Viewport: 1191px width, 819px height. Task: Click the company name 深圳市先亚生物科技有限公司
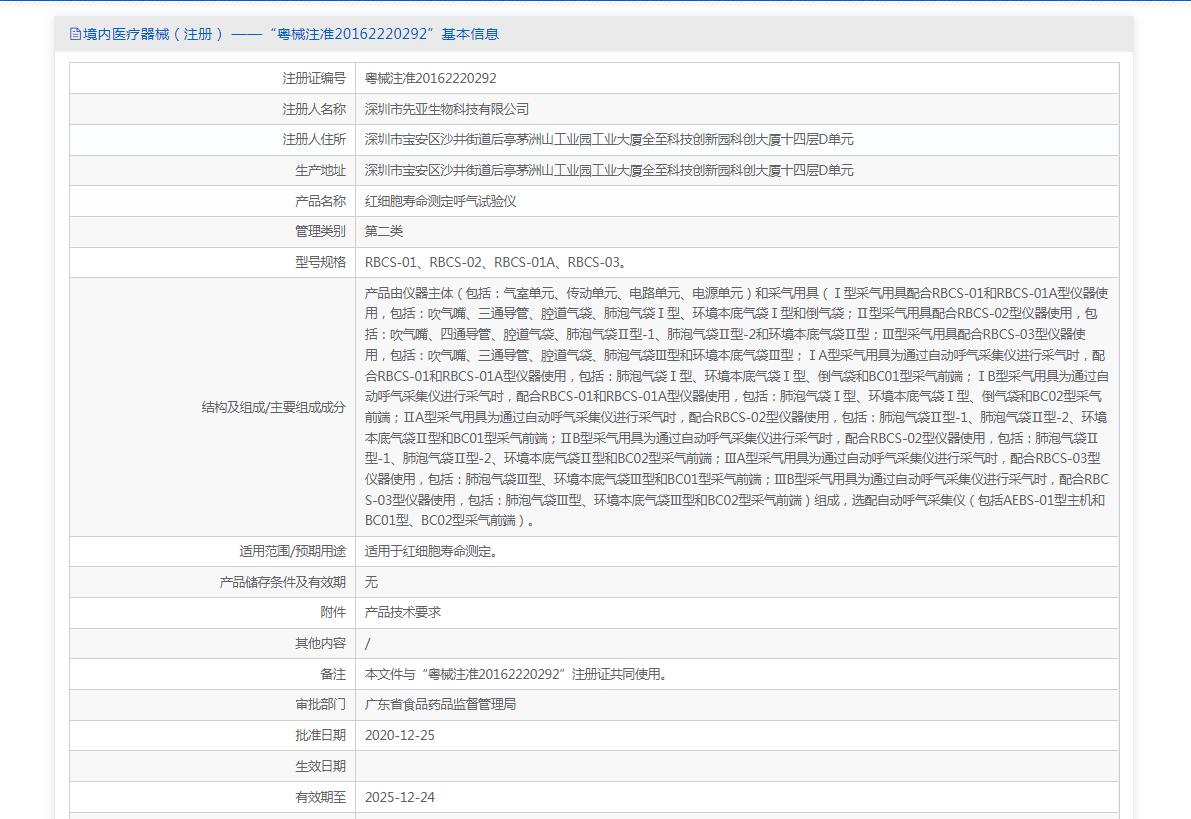tap(447, 109)
